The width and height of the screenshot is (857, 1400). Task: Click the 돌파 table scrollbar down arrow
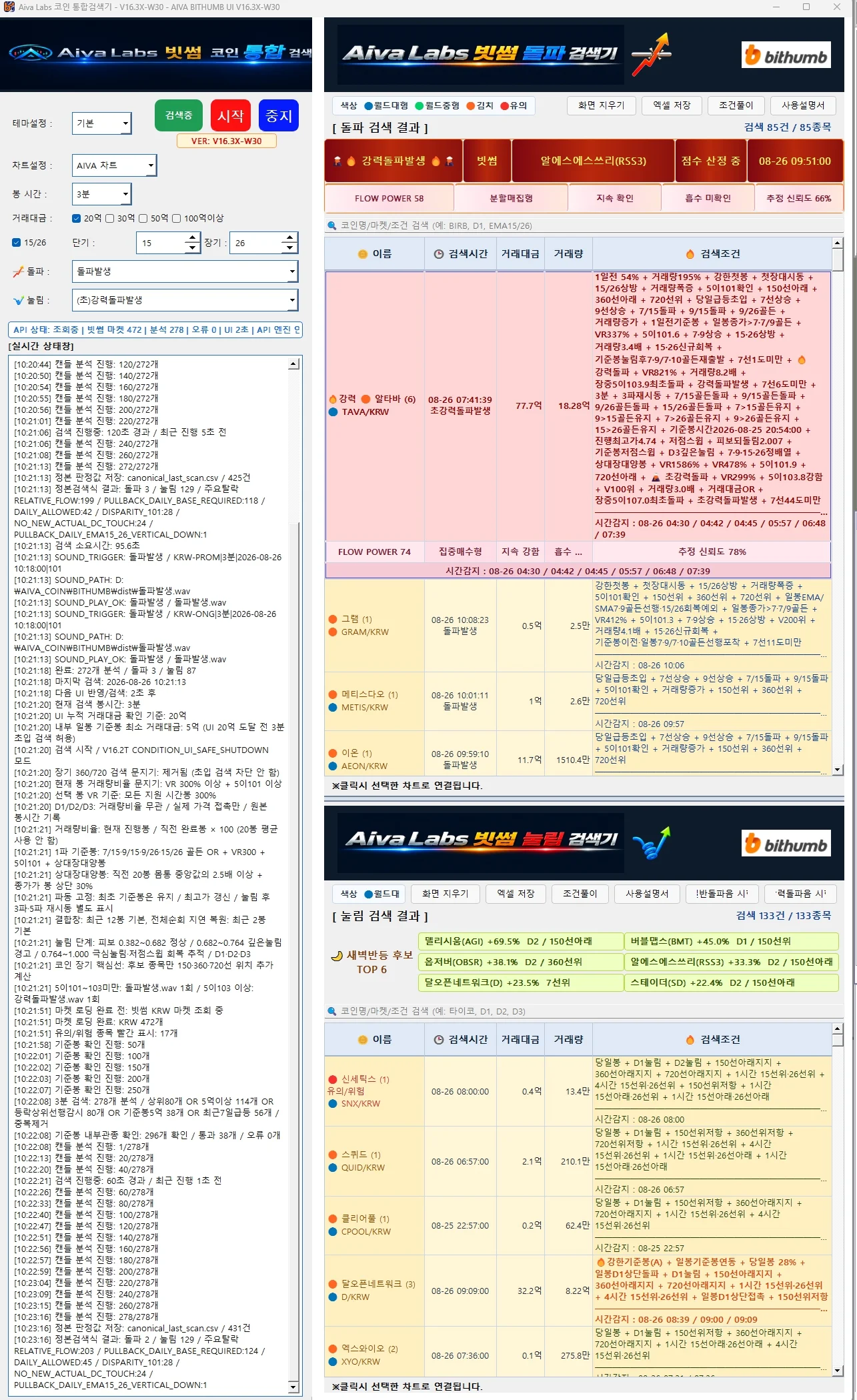(x=838, y=770)
